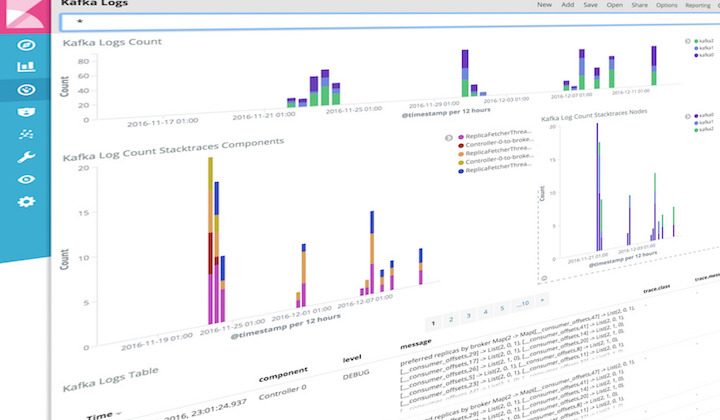Go to page 5 of the logs table

[x=502, y=308]
